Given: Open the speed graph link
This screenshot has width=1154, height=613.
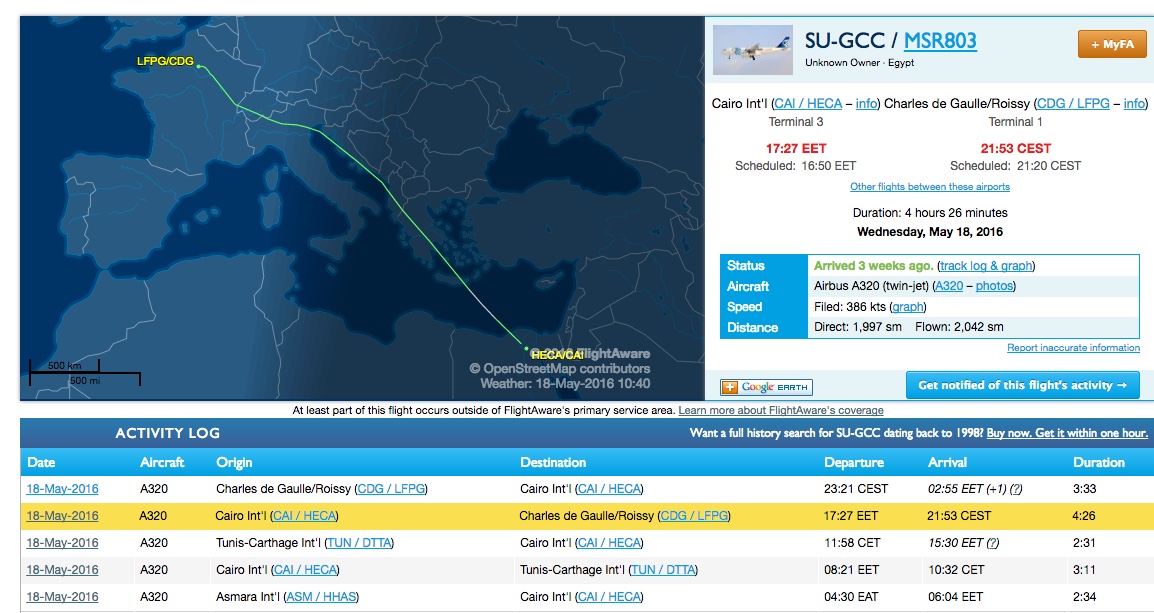Looking at the screenshot, I should 907,307.
